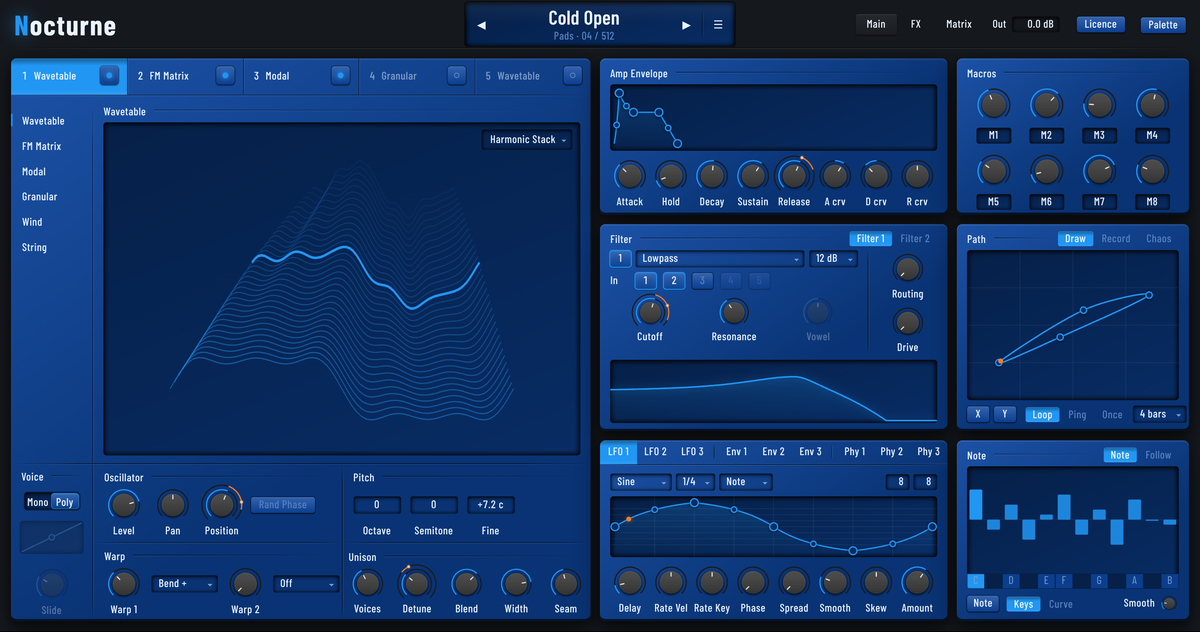Open the Warp 2 Off dropdown
1200x632 pixels.
click(306, 583)
